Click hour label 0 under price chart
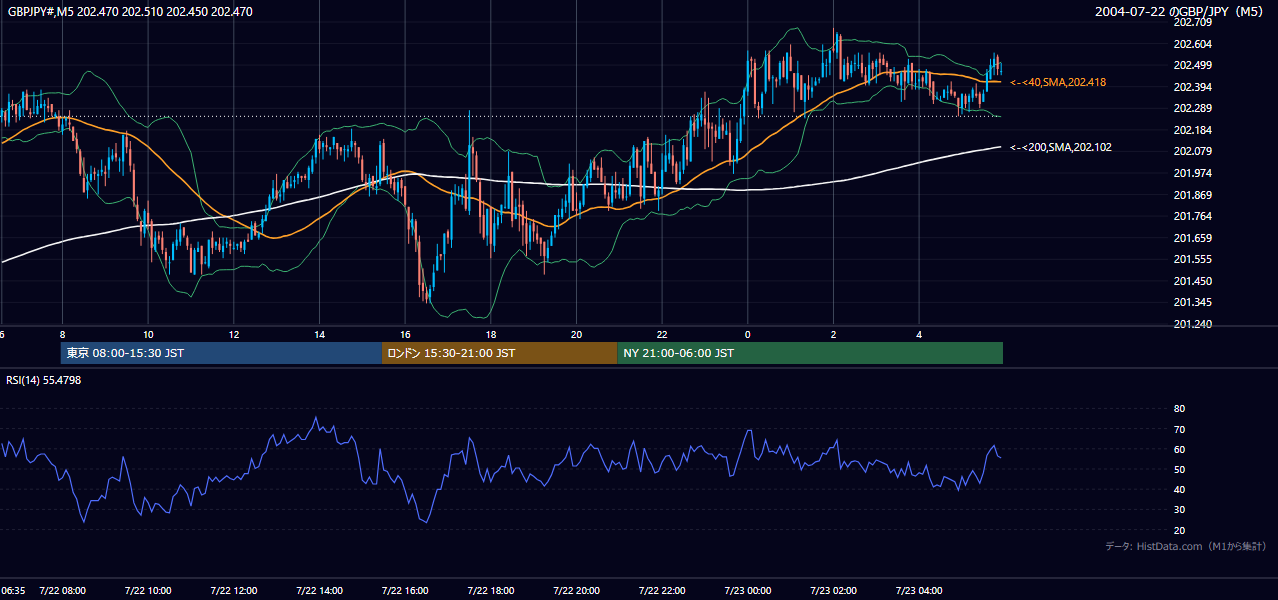 [748, 334]
